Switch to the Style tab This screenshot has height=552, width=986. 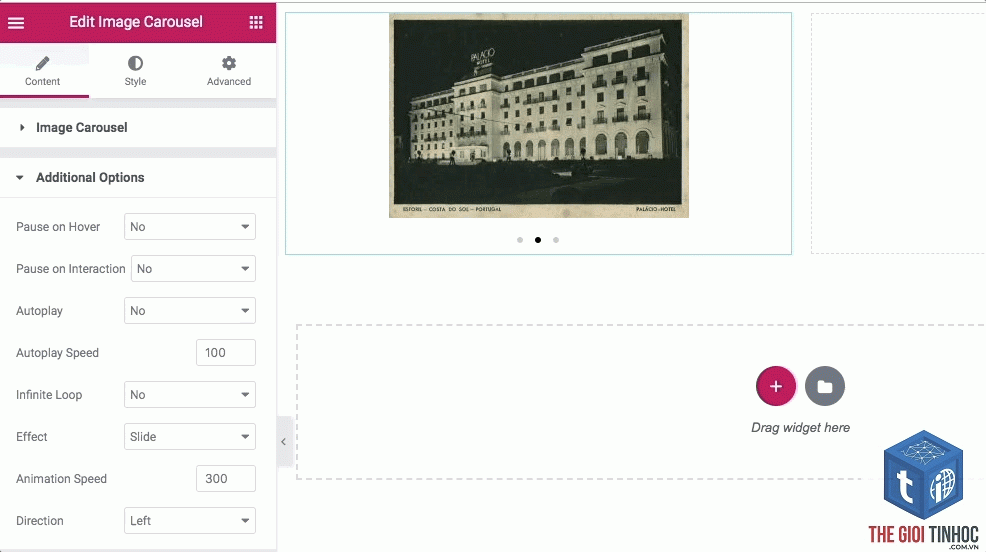[x=135, y=71]
